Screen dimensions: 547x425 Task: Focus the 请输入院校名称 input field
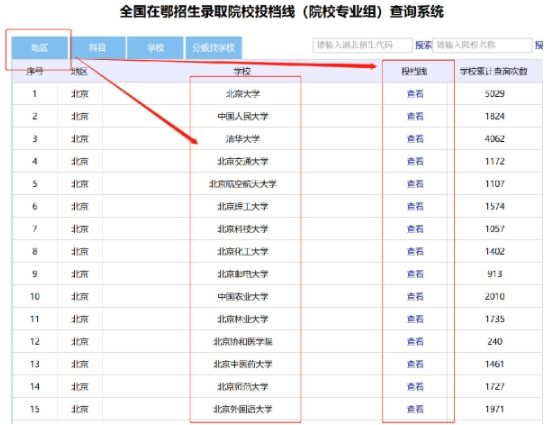(x=482, y=45)
